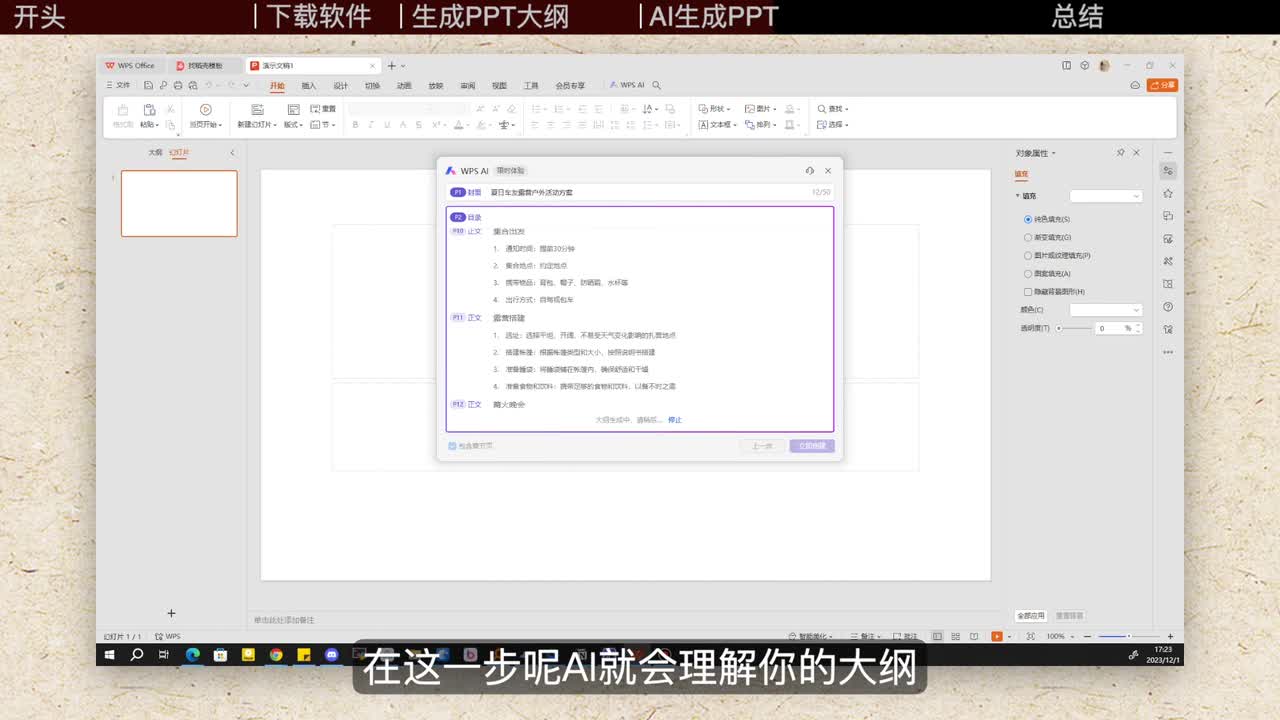Click the customer service headset icon in the WPS AI dialog
This screenshot has height=720, width=1280.
(809, 171)
